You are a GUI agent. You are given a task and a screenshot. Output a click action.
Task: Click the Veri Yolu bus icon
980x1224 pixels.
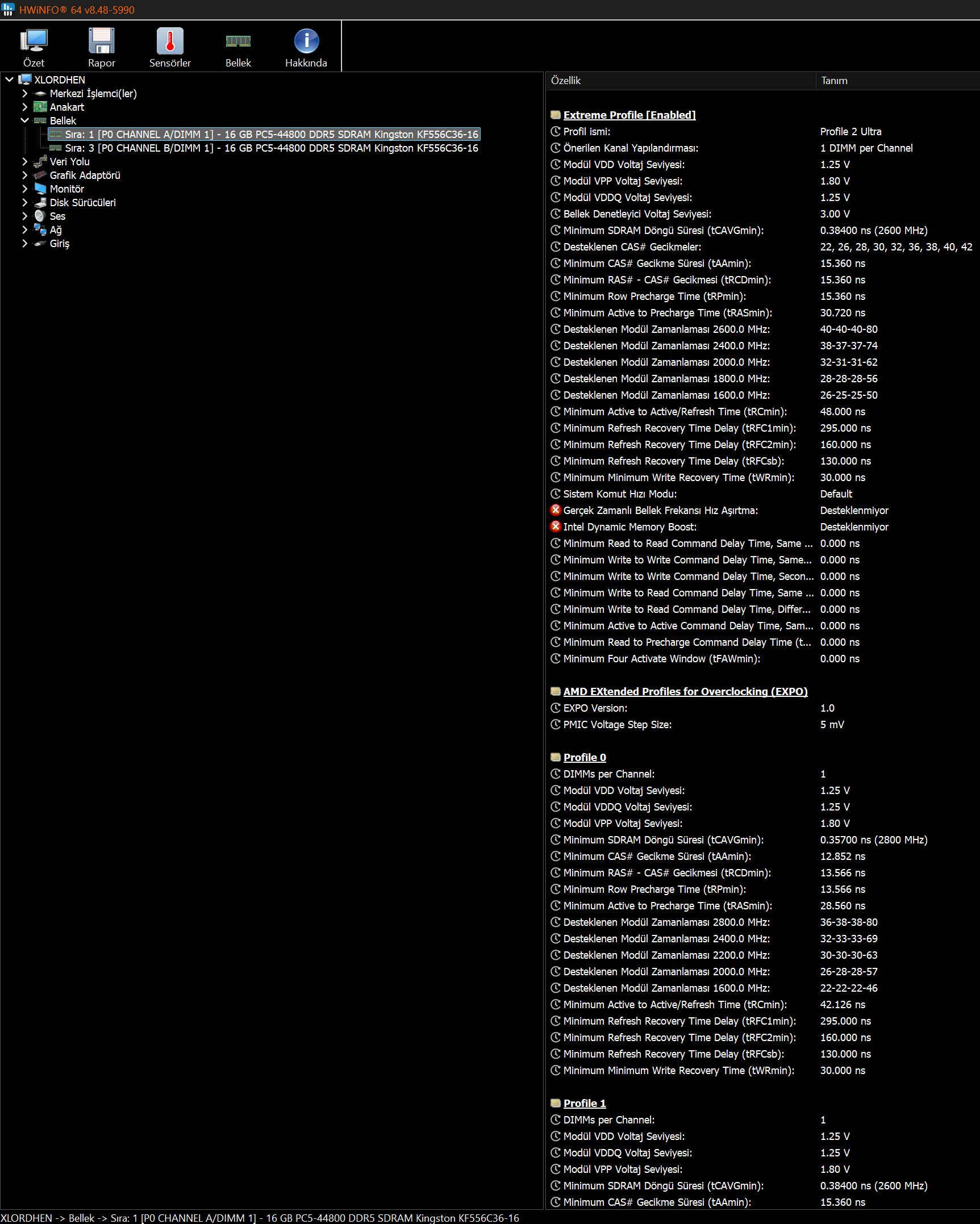click(40, 162)
